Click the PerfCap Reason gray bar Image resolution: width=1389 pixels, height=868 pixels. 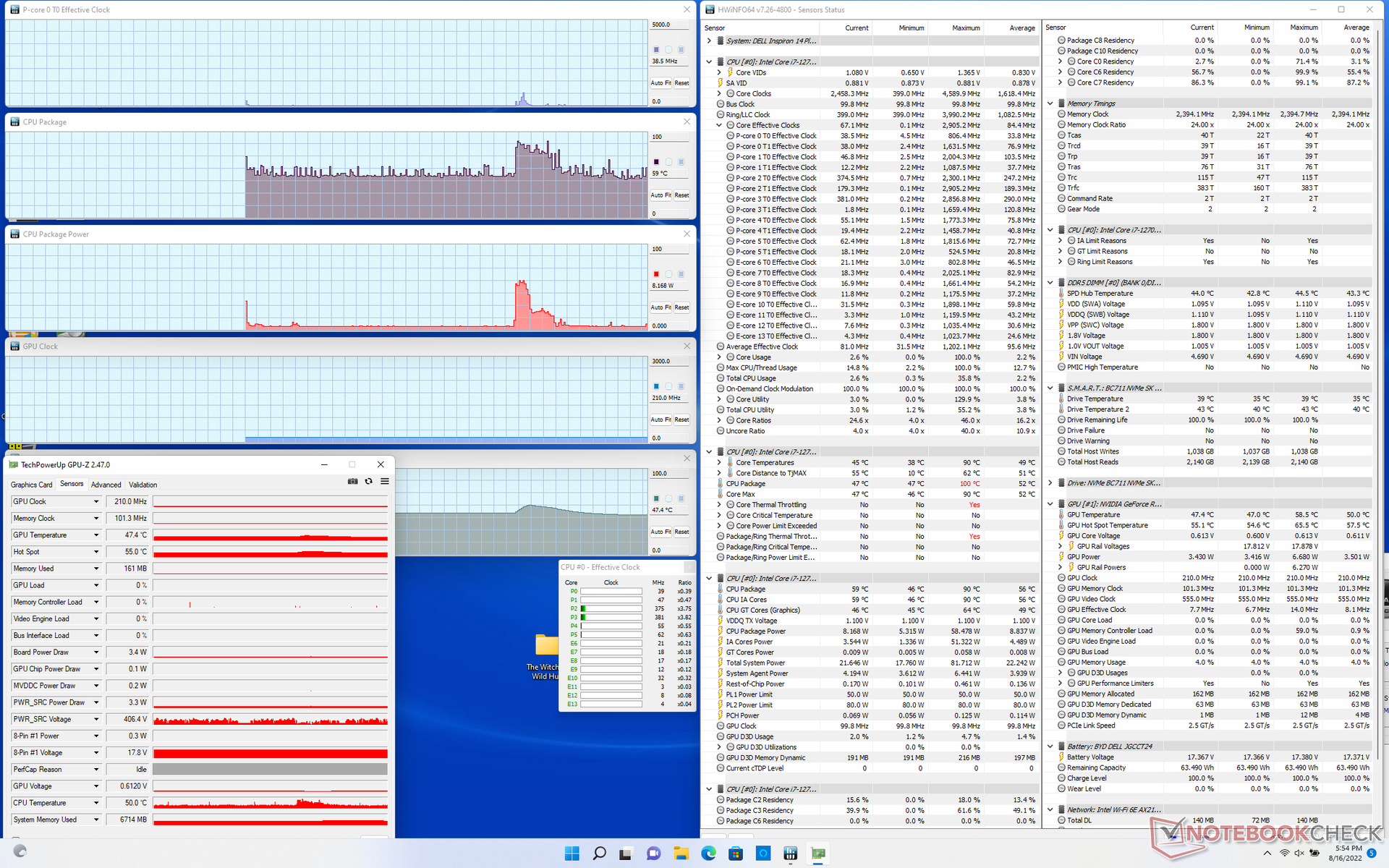[x=270, y=770]
